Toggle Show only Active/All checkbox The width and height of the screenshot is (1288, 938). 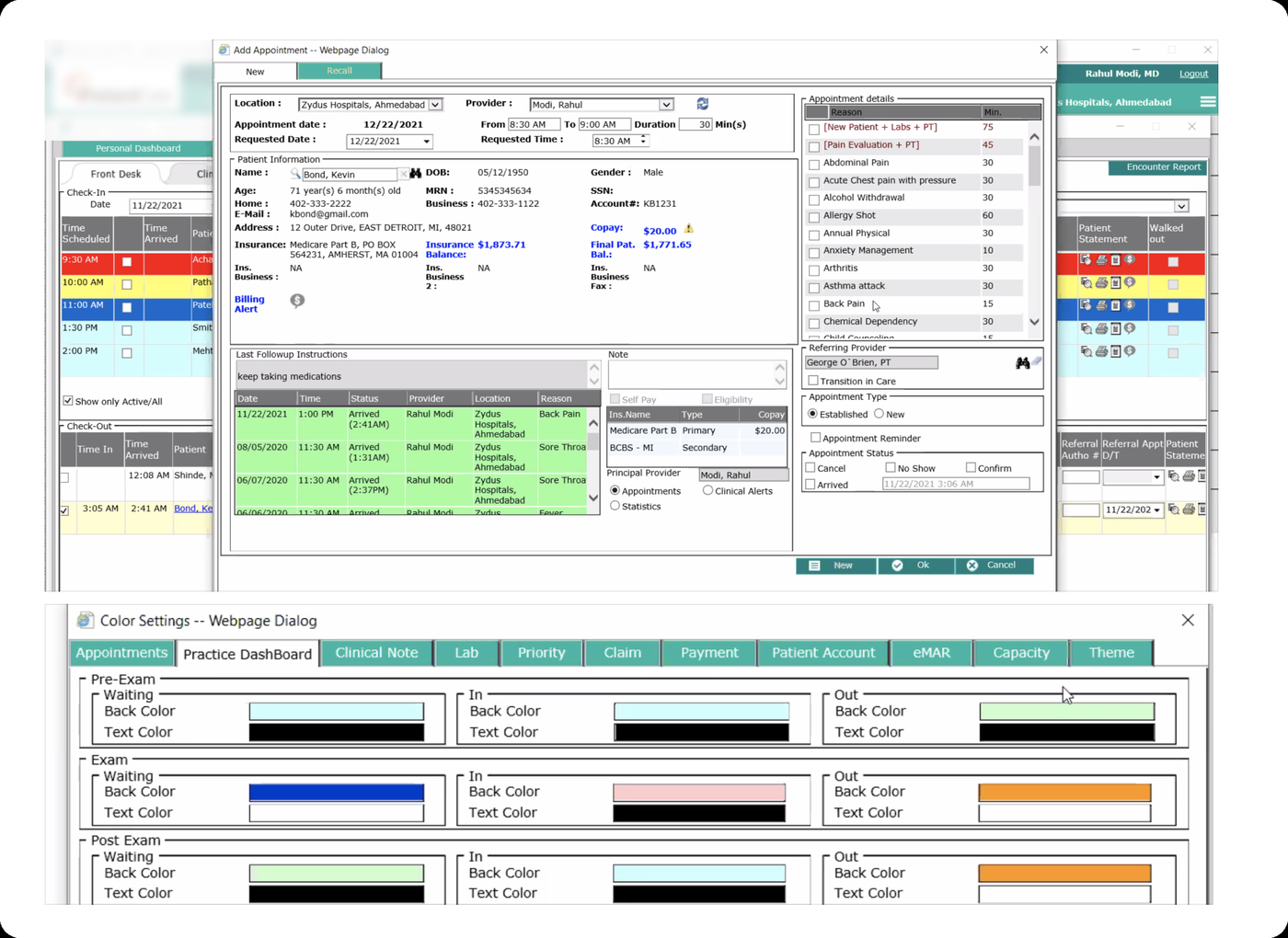pos(67,401)
